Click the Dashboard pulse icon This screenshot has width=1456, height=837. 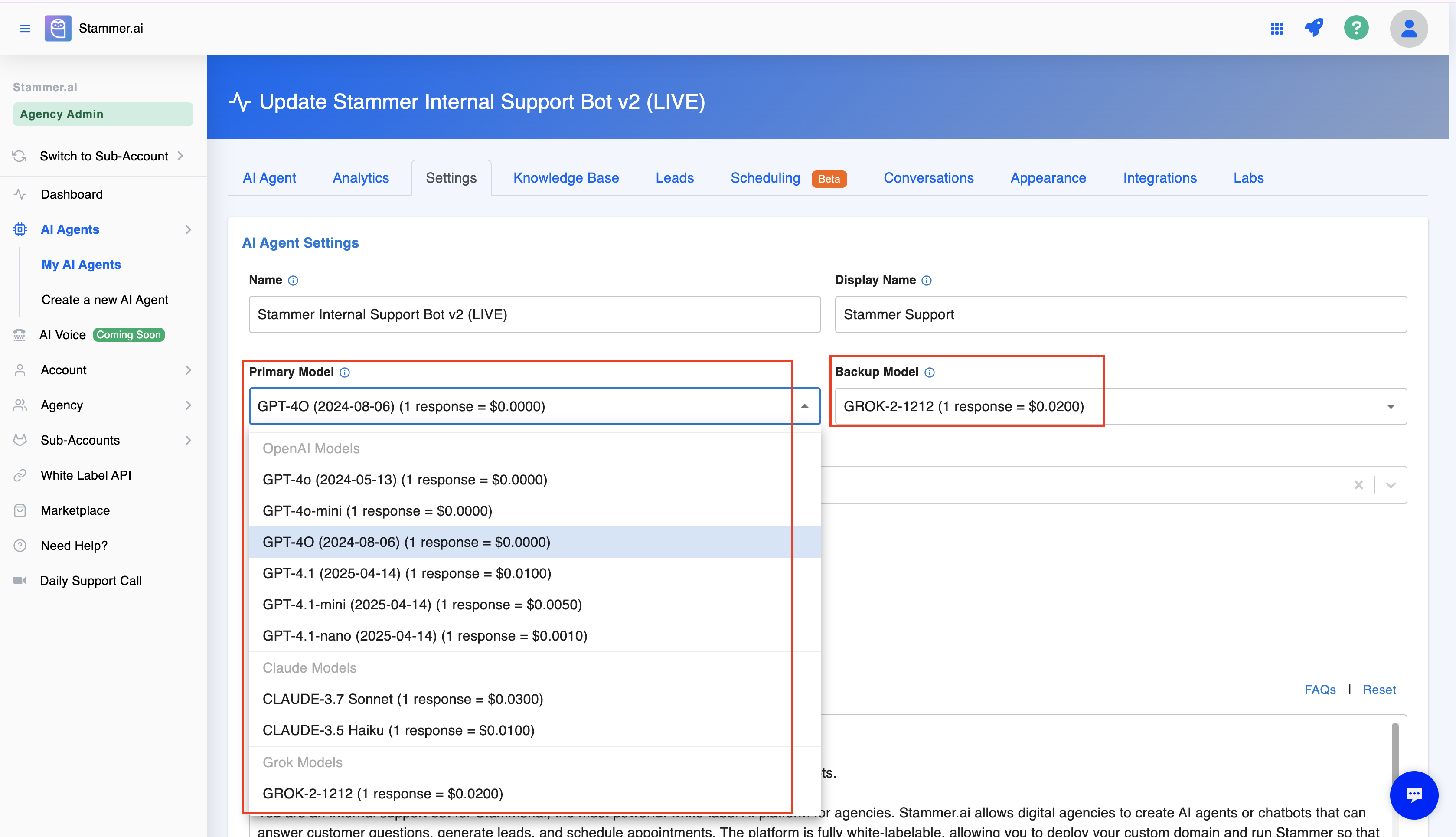(x=20, y=194)
